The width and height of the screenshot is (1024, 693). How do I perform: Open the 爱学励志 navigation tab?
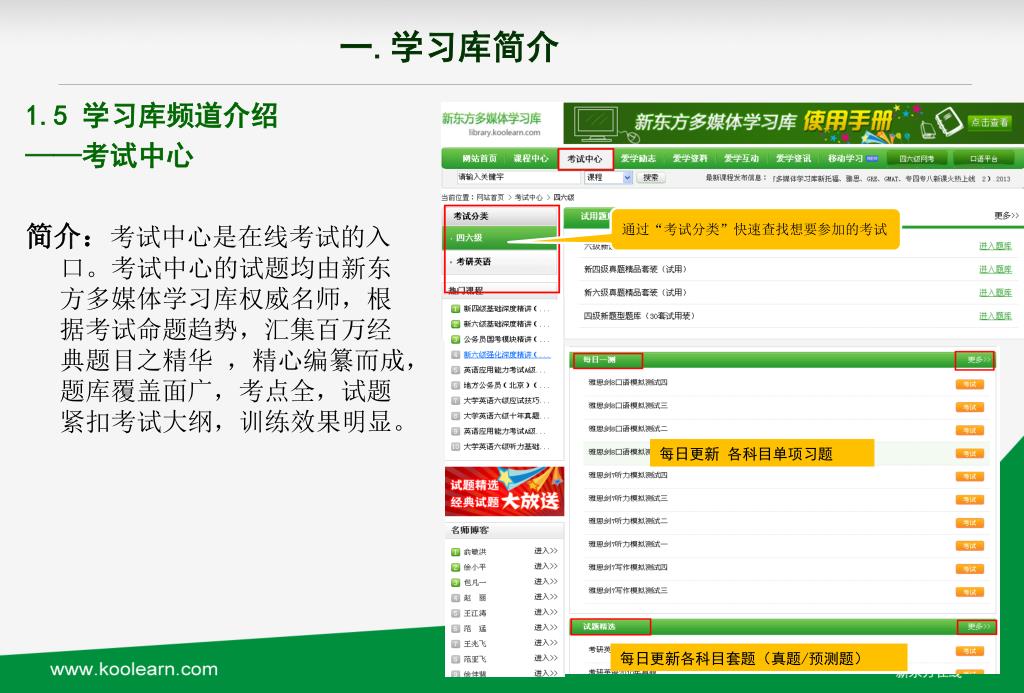click(x=638, y=159)
